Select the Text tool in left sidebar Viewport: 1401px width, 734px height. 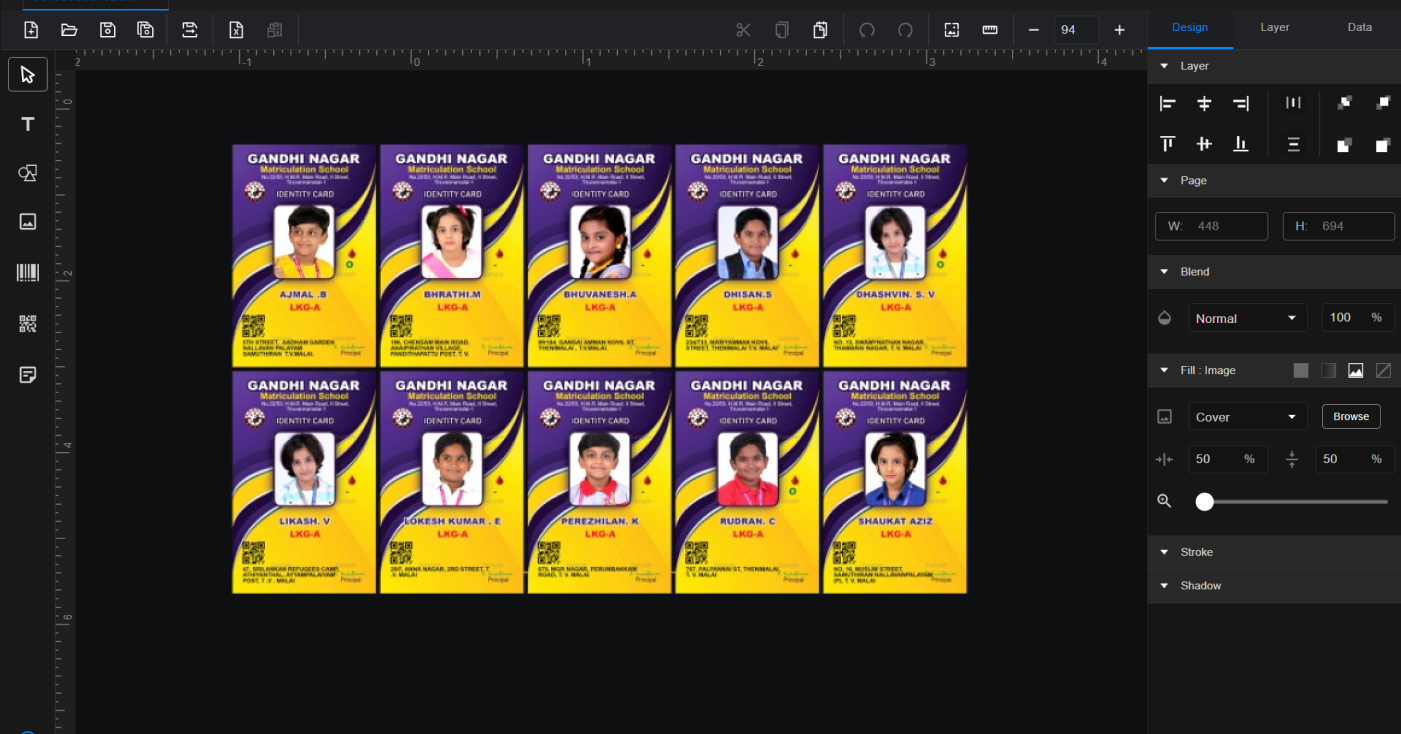point(28,124)
